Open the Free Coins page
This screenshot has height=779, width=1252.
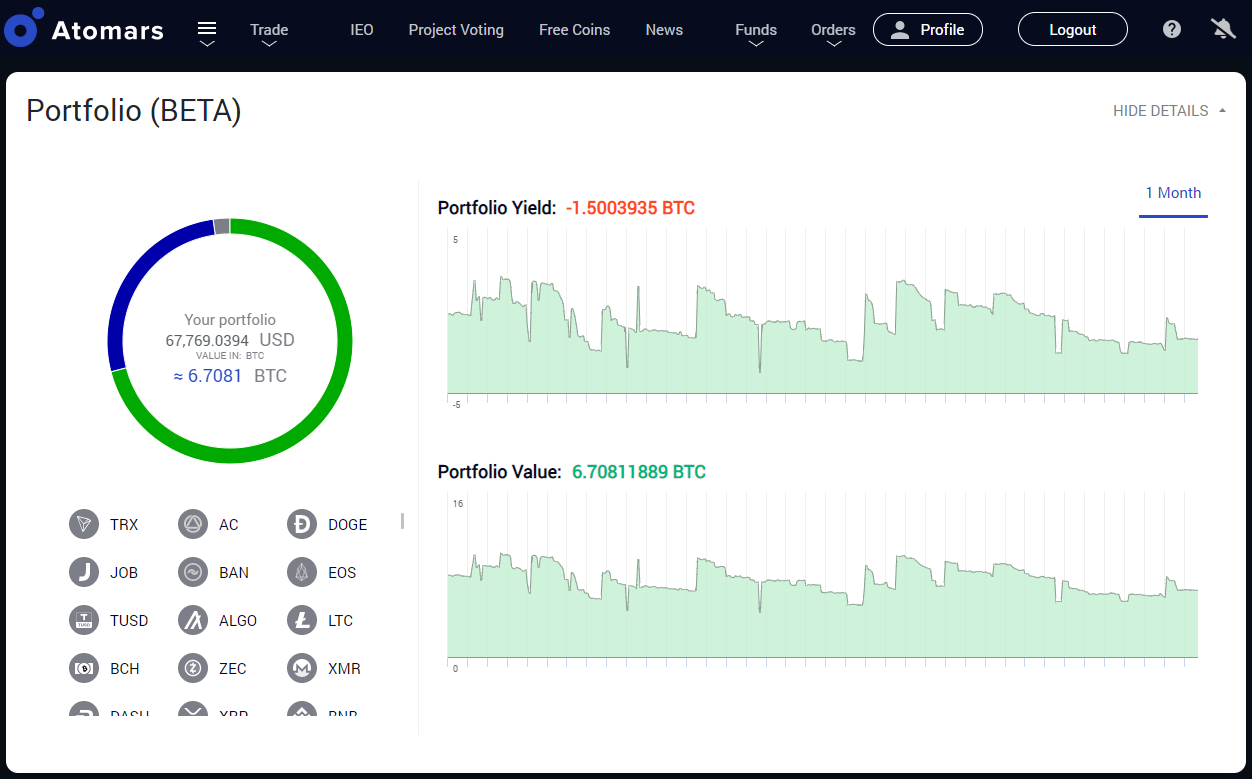point(575,30)
